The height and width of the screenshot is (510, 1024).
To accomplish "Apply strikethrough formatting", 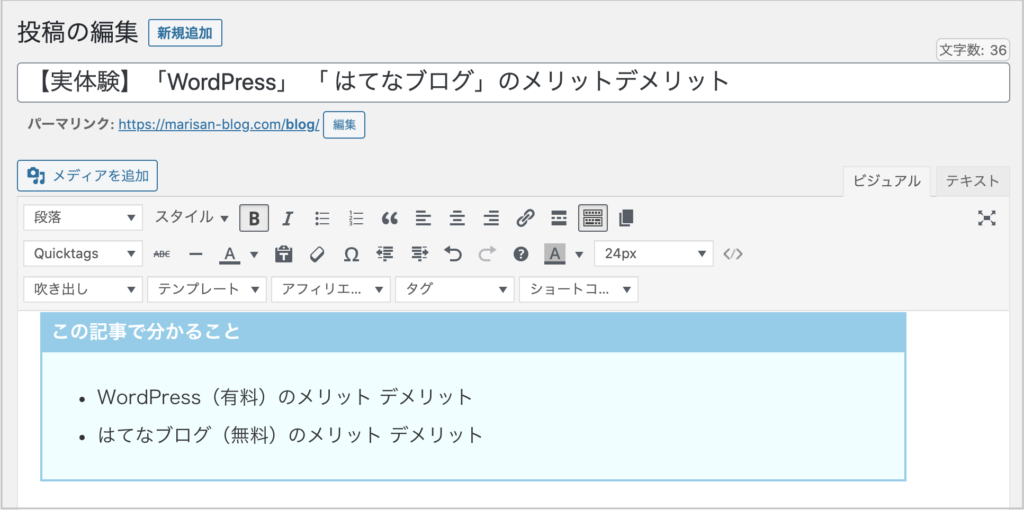I will click(x=161, y=254).
